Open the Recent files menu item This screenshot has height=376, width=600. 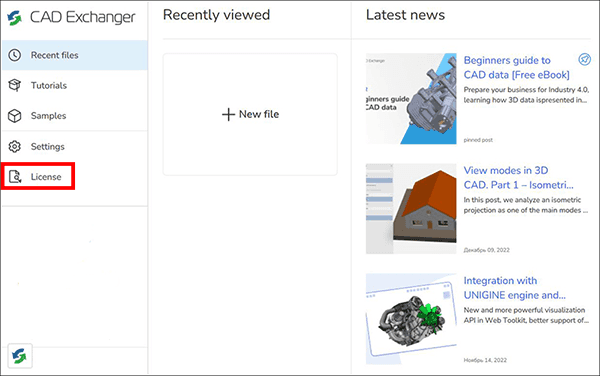[x=75, y=55]
